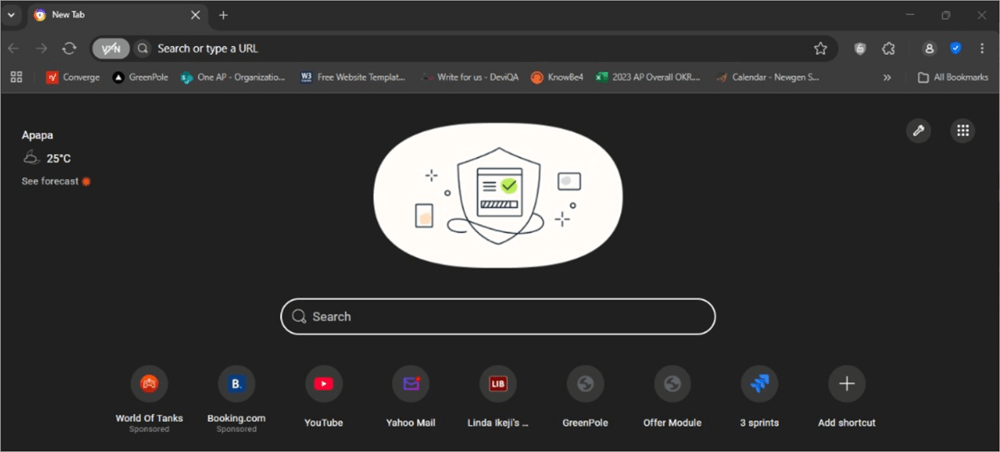The width and height of the screenshot is (1000, 452).
Task: Click the customize page pencil icon
Action: [x=917, y=130]
